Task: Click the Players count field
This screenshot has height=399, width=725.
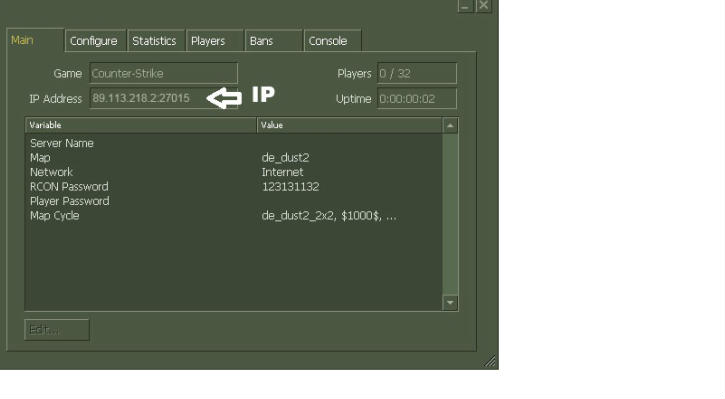Action: pos(417,73)
